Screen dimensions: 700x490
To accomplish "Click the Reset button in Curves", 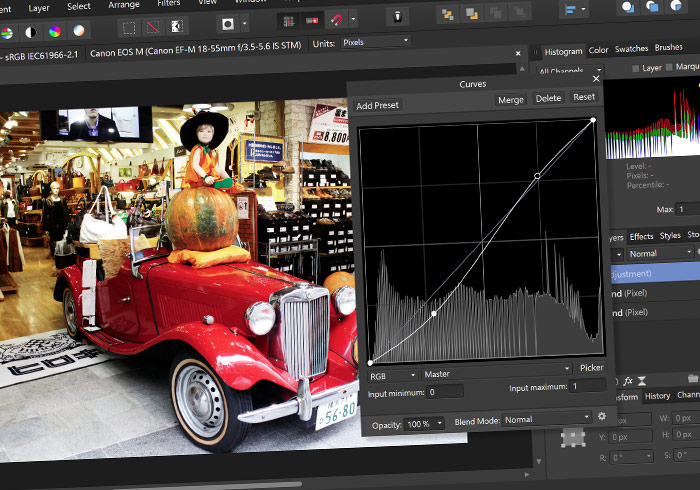I will pos(584,97).
